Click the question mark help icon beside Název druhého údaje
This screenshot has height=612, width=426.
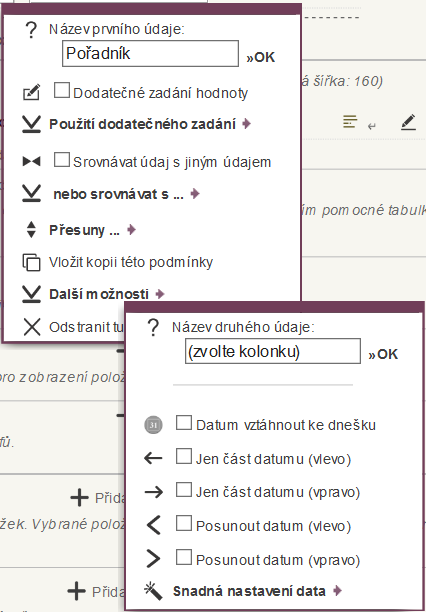(x=153, y=327)
